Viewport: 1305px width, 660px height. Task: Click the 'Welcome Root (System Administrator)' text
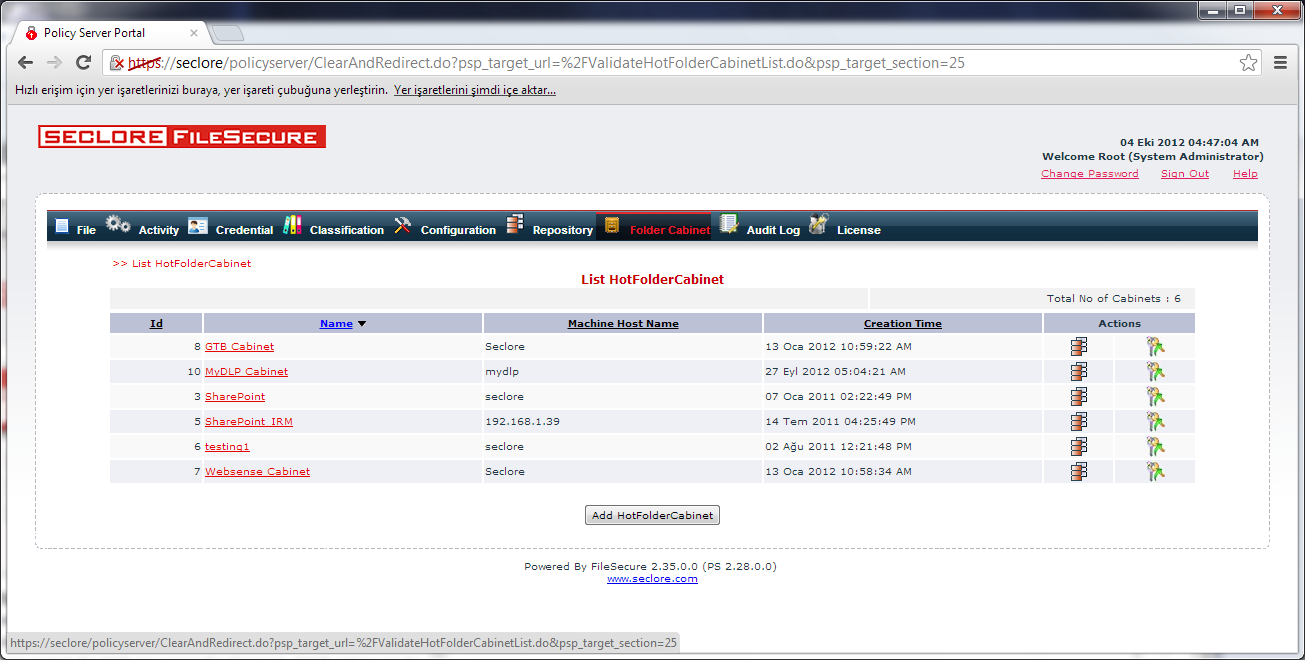1153,157
